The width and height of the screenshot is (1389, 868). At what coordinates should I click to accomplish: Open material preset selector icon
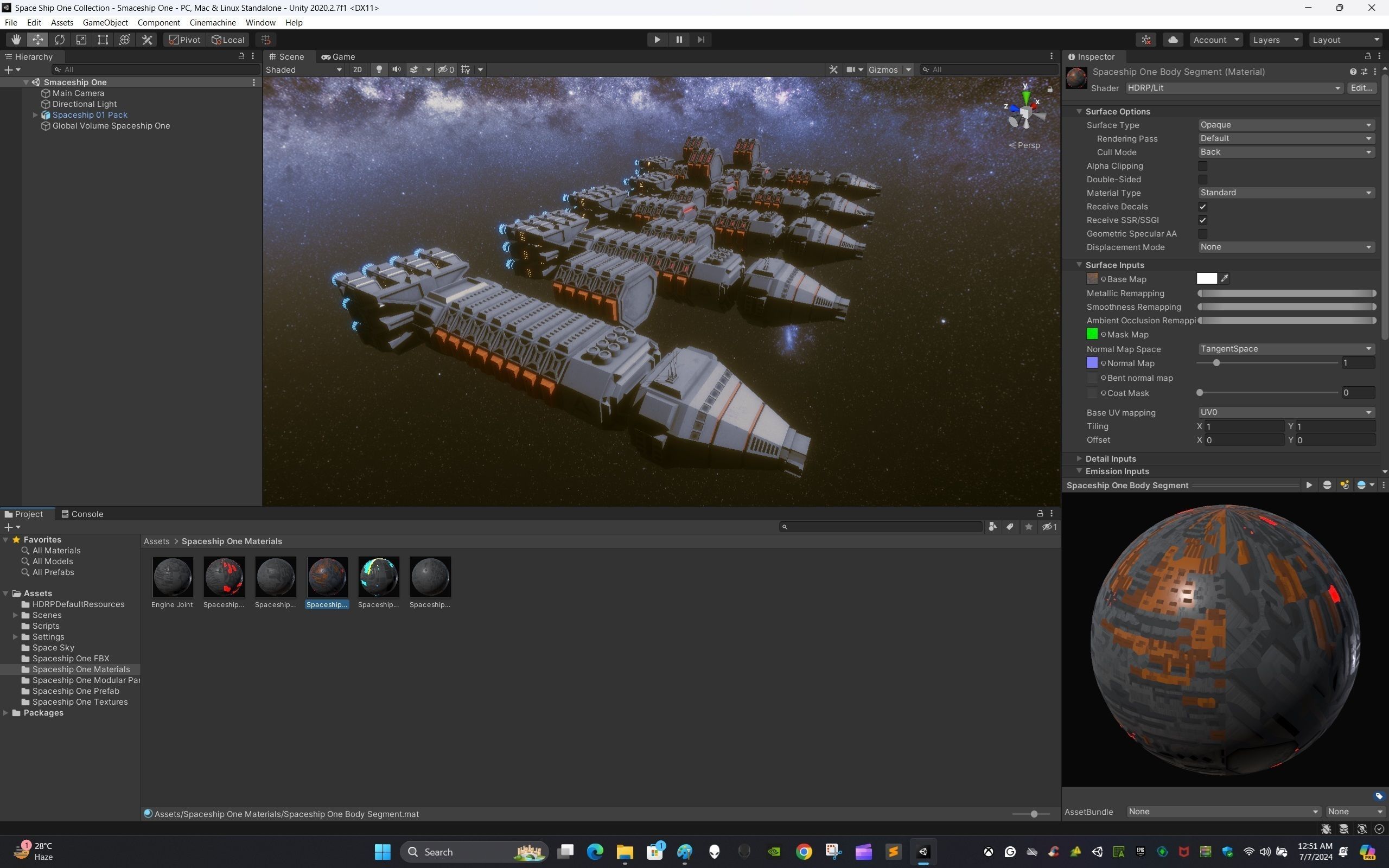pos(1365,72)
